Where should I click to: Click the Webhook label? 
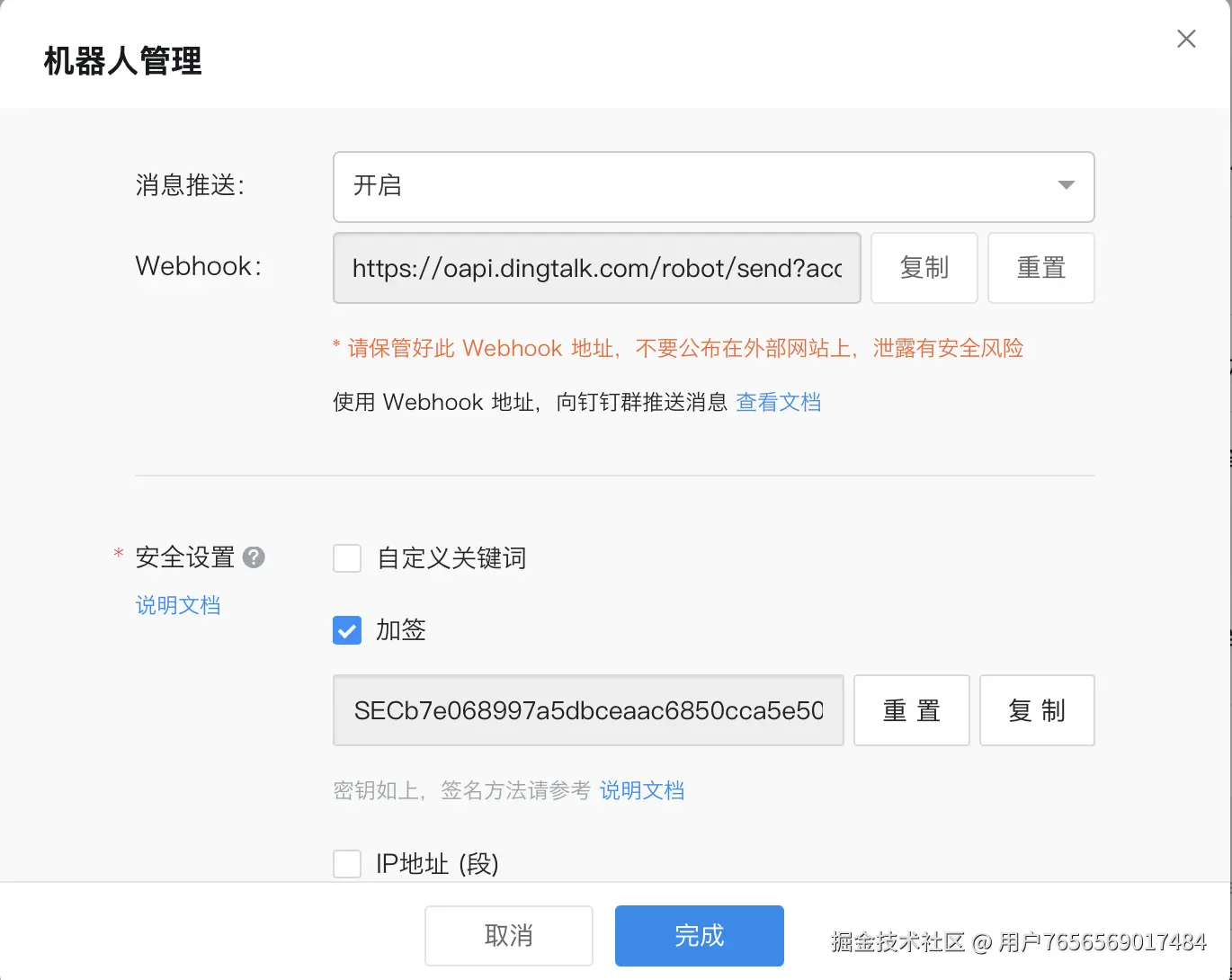pos(199,266)
